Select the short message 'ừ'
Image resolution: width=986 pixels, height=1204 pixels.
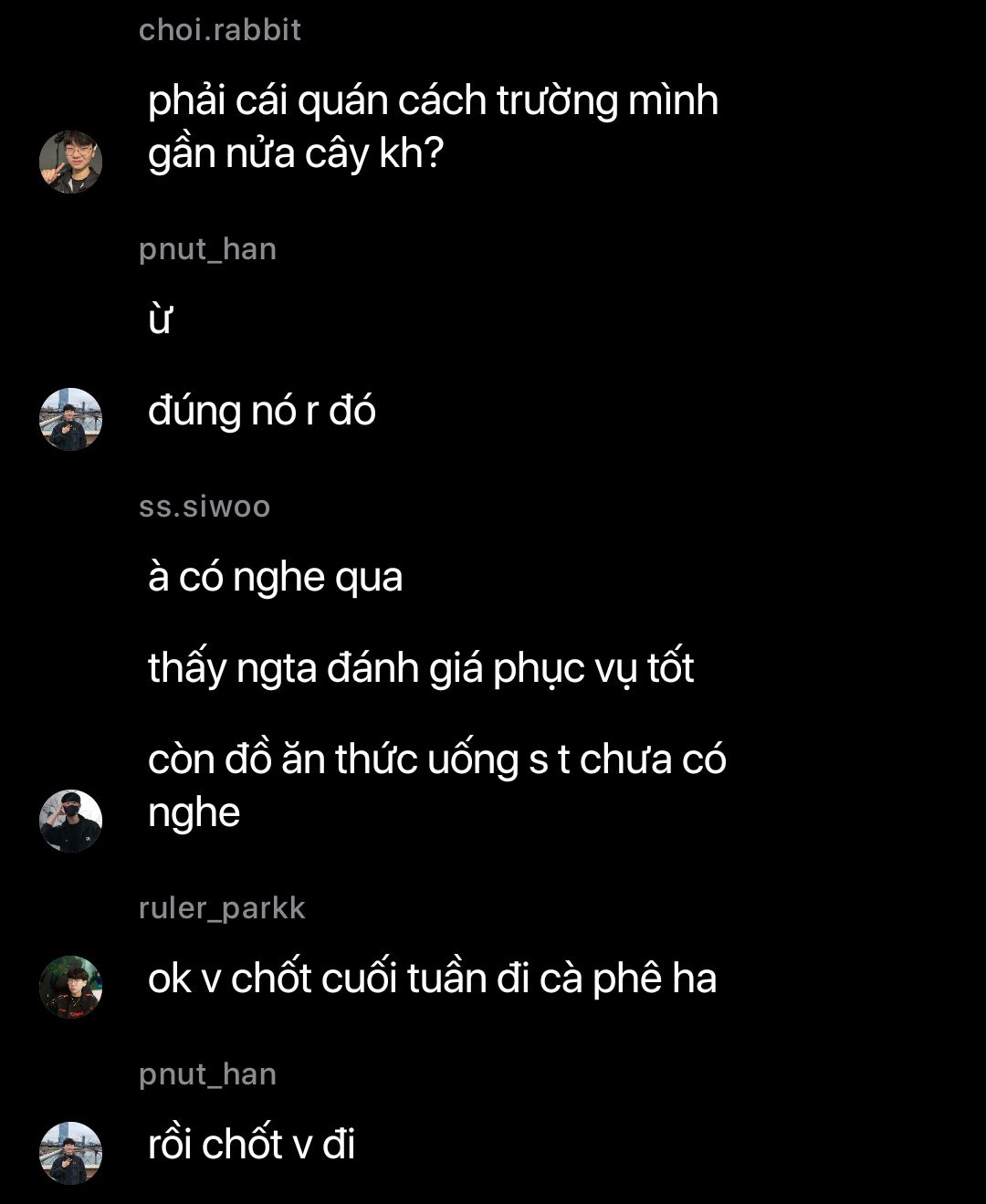(x=161, y=319)
